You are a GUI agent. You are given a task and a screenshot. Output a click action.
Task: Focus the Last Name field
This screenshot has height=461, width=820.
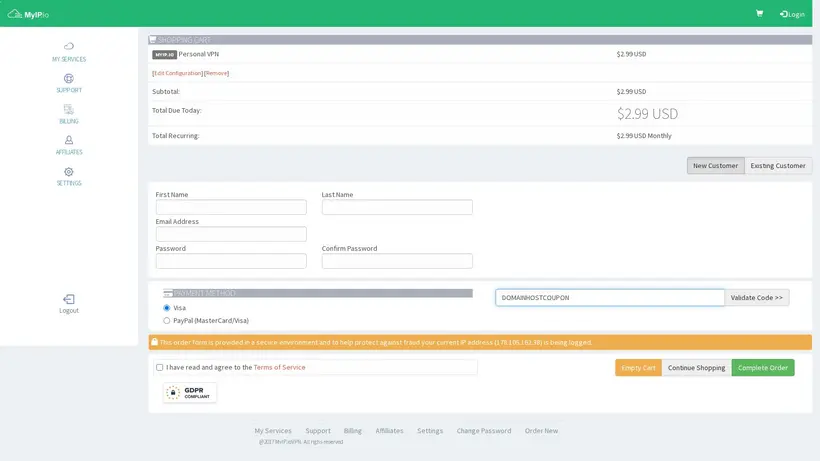click(x=397, y=207)
